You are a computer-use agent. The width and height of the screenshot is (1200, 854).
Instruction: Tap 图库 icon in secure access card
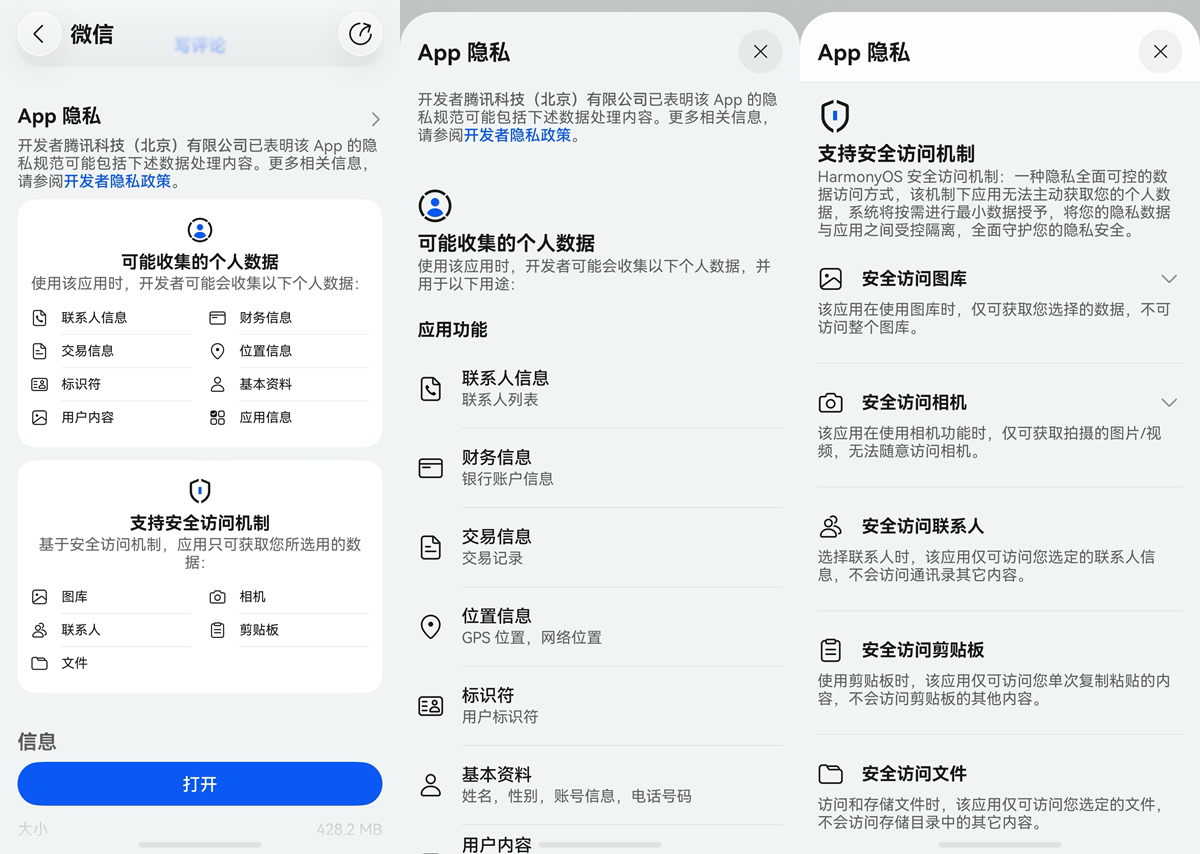click(39, 597)
